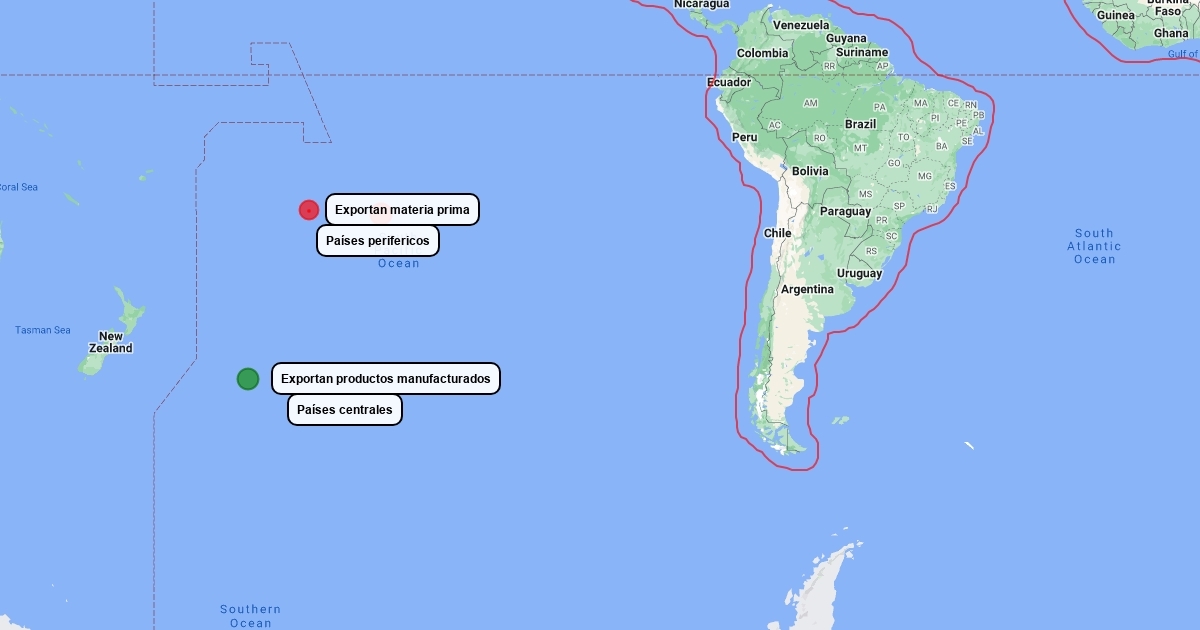Select the 'Países perifericos' label
This screenshot has width=1200, height=630.
[x=378, y=241]
